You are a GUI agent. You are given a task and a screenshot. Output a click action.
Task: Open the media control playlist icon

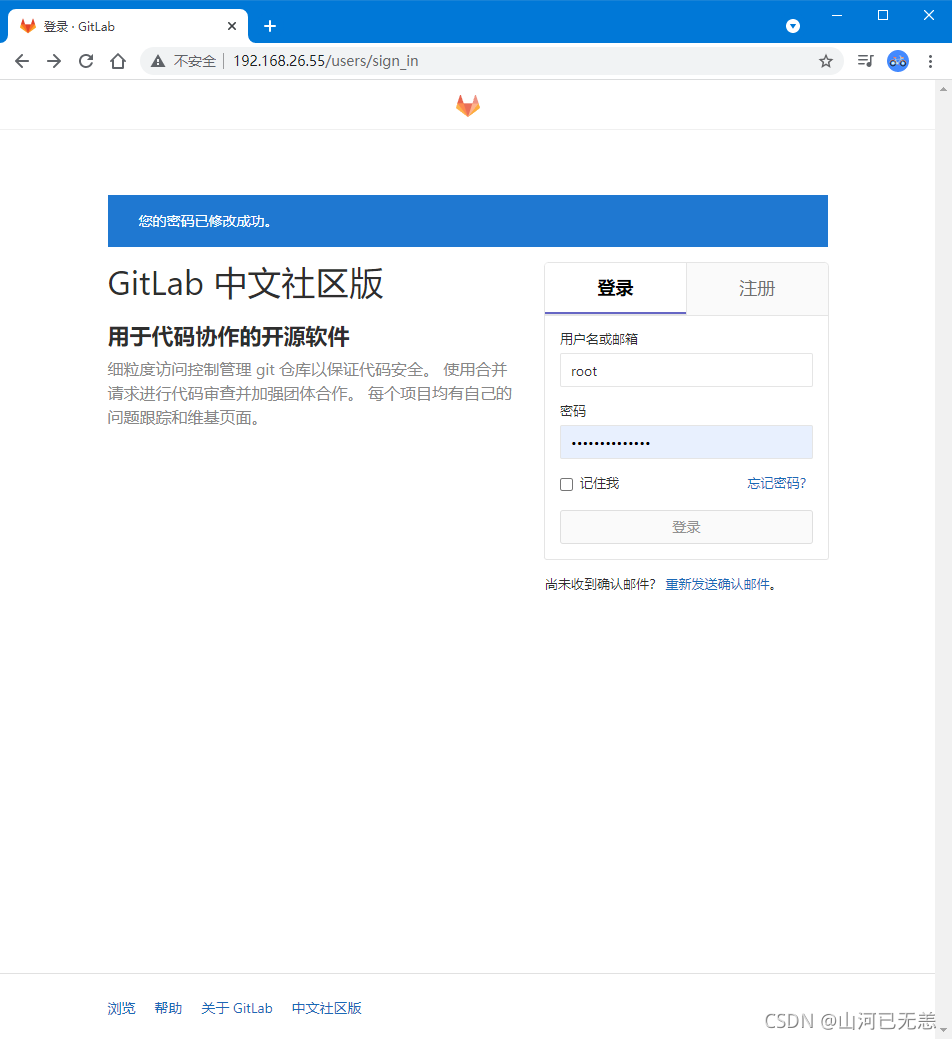tap(865, 62)
